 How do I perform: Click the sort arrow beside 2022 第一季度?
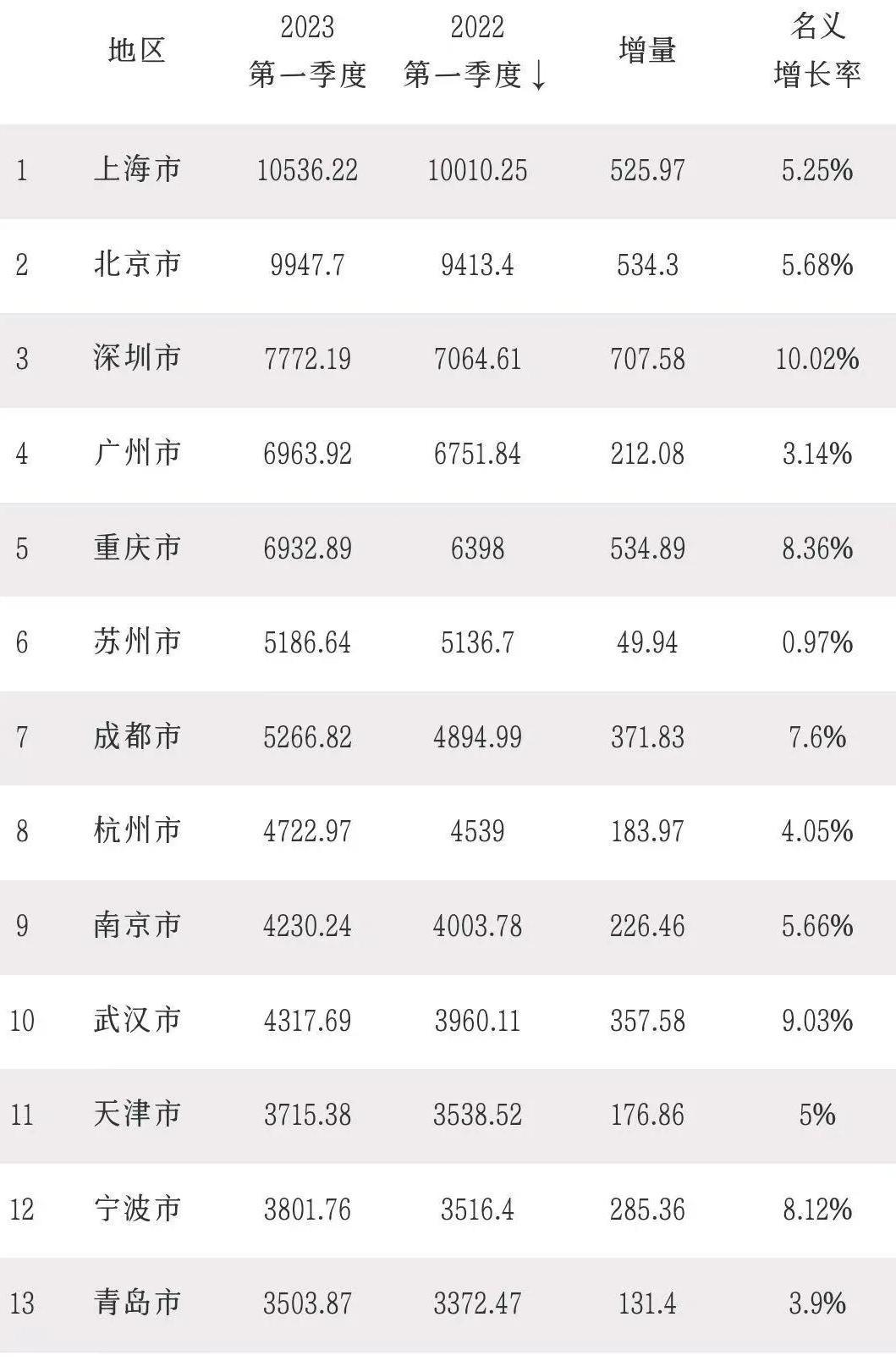(x=538, y=76)
